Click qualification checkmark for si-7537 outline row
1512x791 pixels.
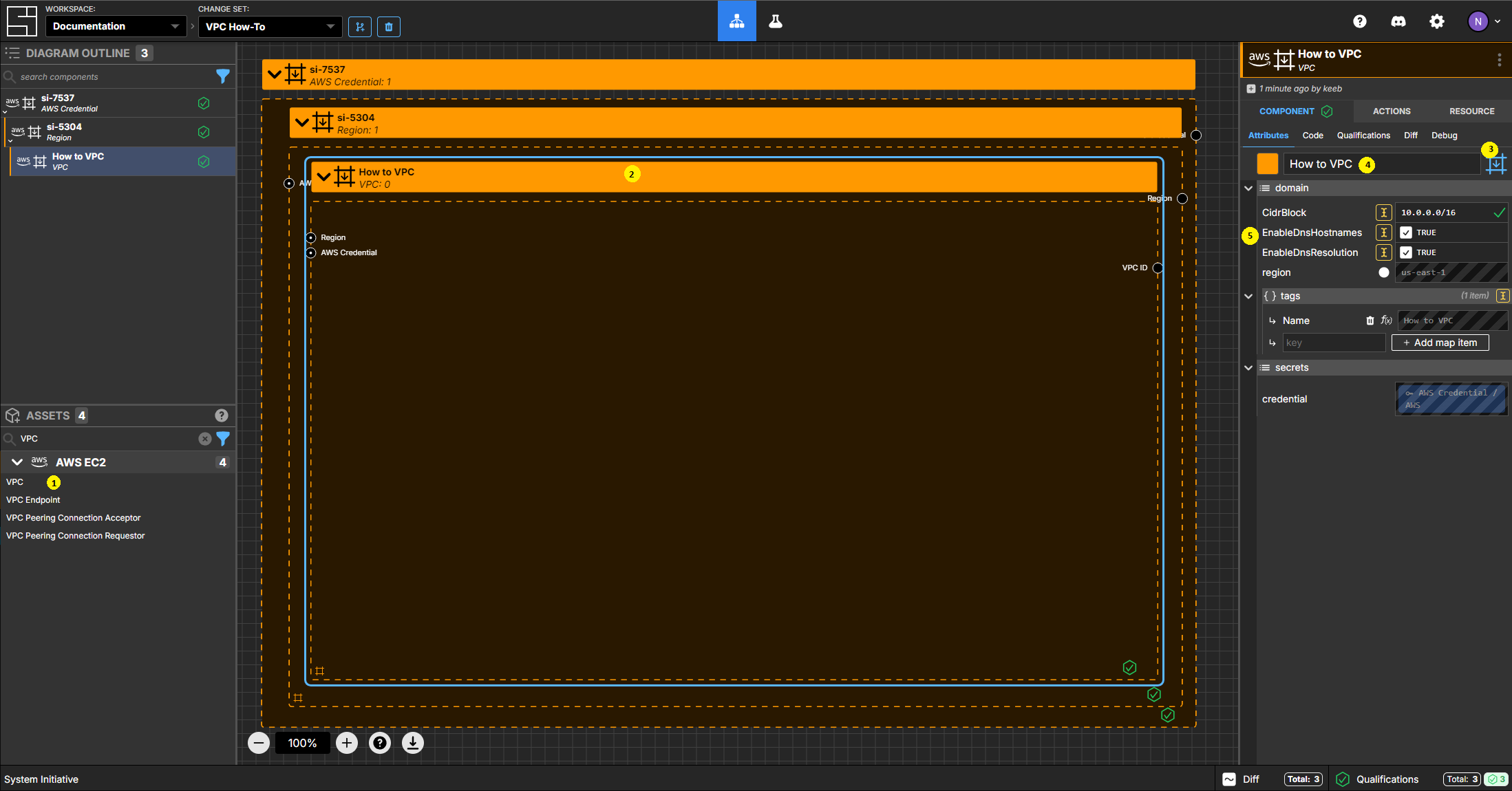204,103
